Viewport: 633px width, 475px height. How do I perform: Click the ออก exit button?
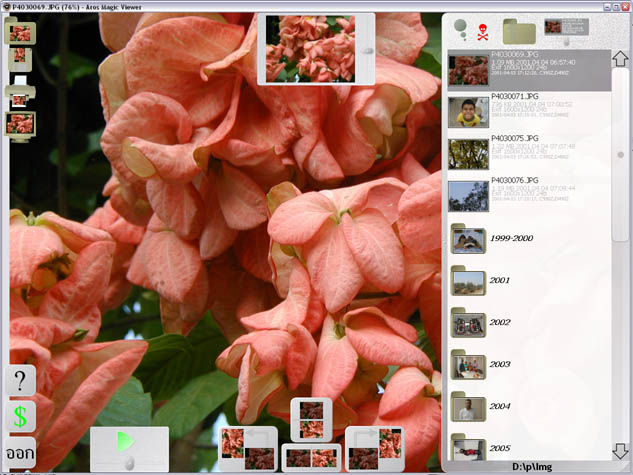(x=20, y=451)
